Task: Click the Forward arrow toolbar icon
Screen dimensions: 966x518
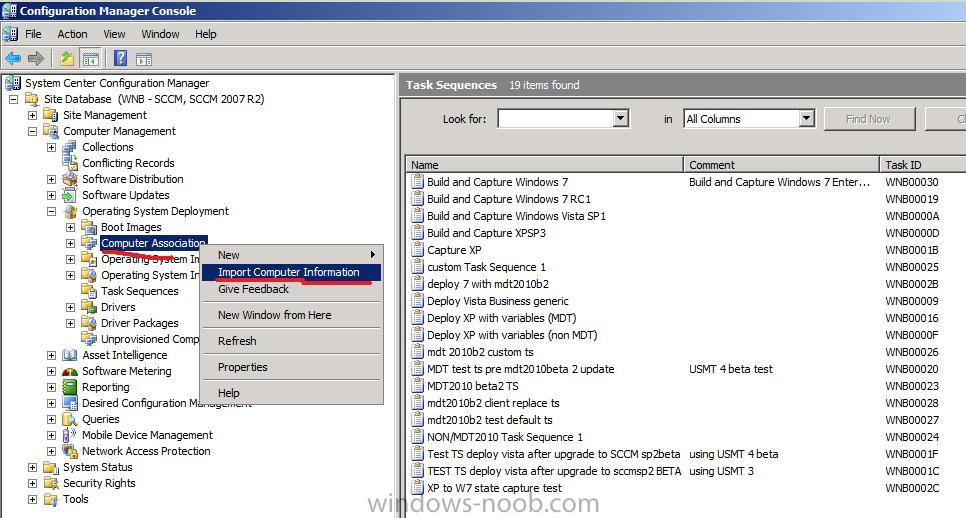Action: point(36,59)
